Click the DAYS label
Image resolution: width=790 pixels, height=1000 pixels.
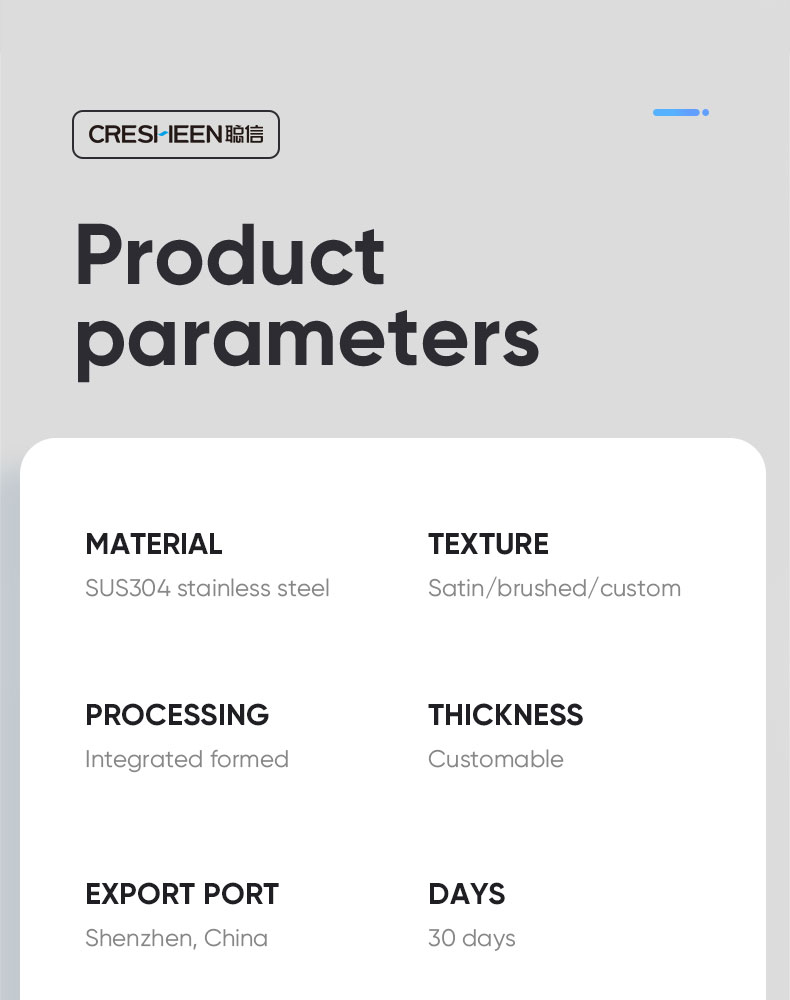point(467,894)
